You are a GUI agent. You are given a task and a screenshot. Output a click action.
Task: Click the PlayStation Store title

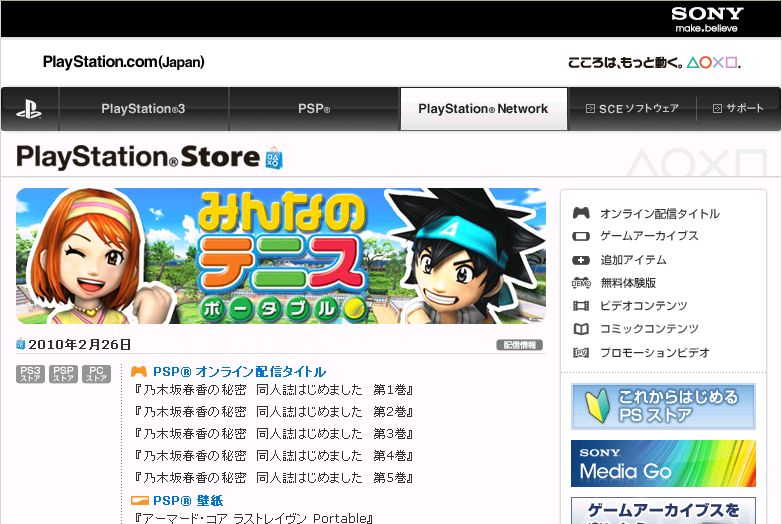click(x=138, y=157)
